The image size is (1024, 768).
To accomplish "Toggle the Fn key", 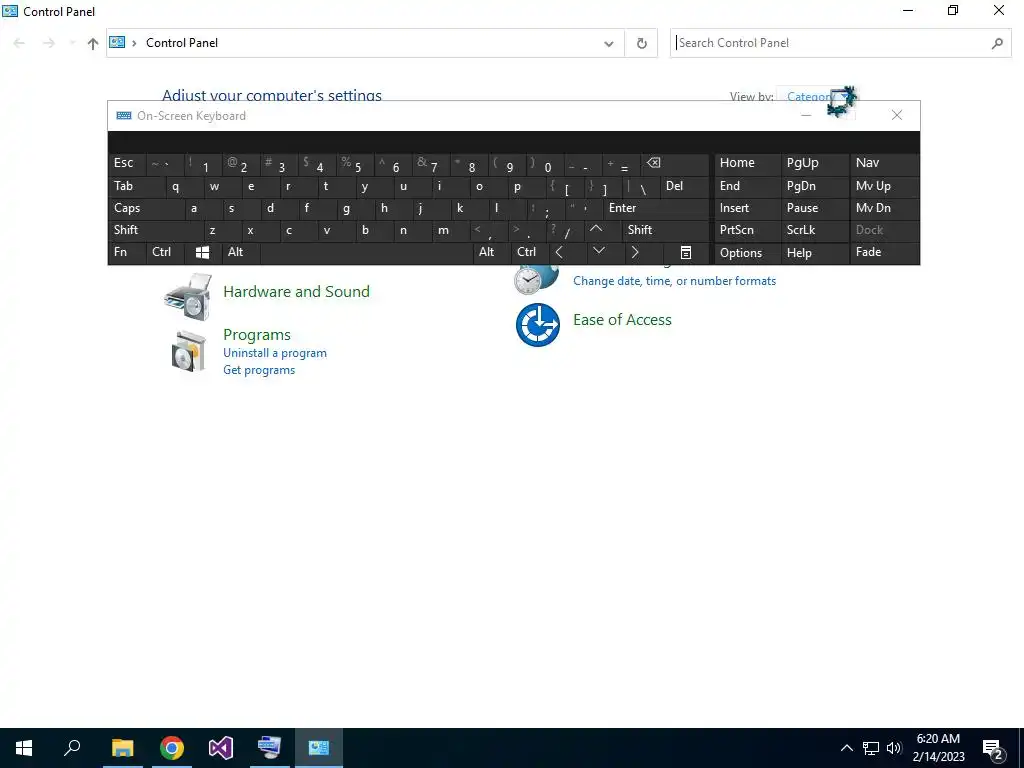I will tap(127, 252).
